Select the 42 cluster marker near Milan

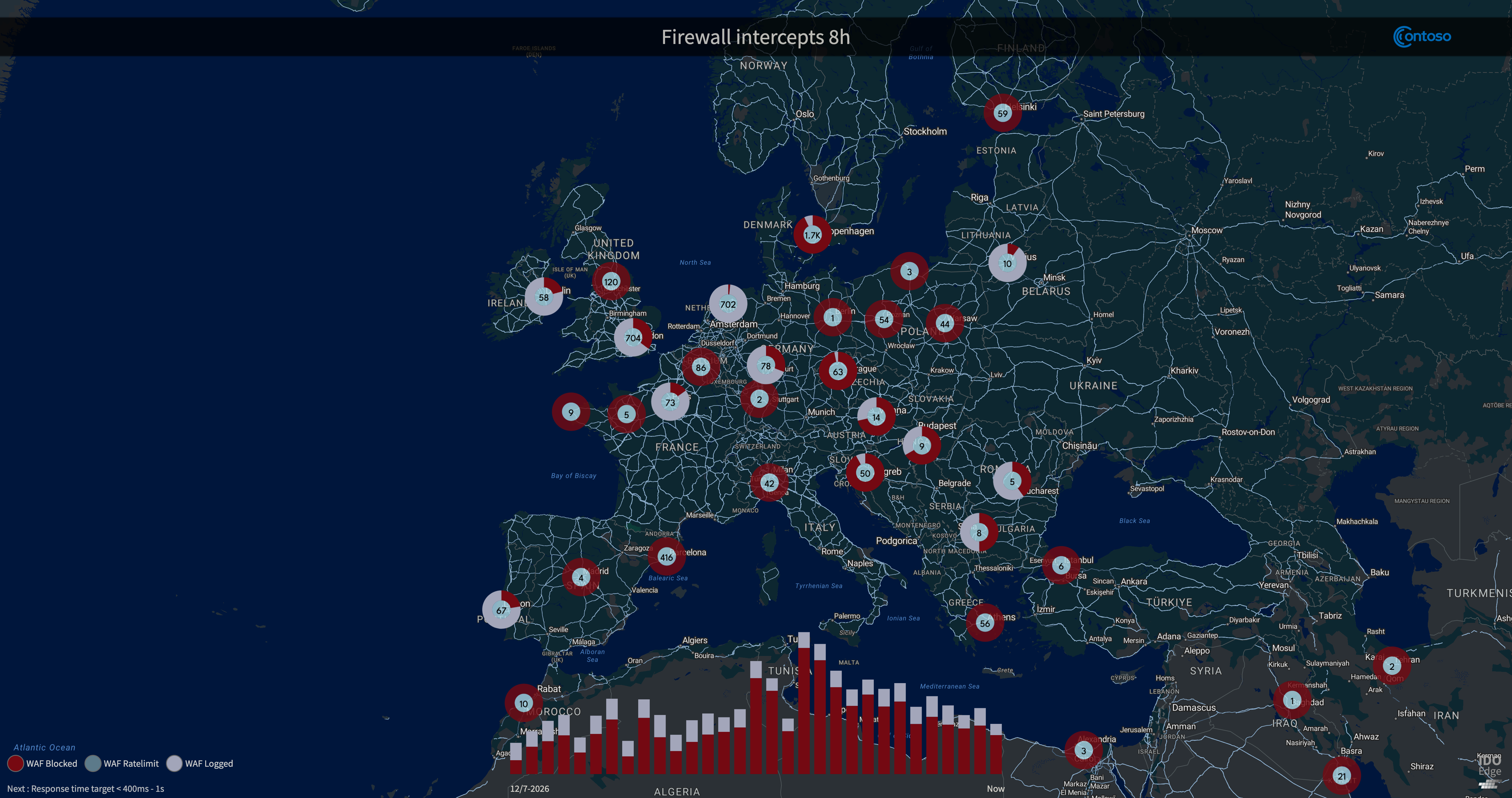(770, 483)
